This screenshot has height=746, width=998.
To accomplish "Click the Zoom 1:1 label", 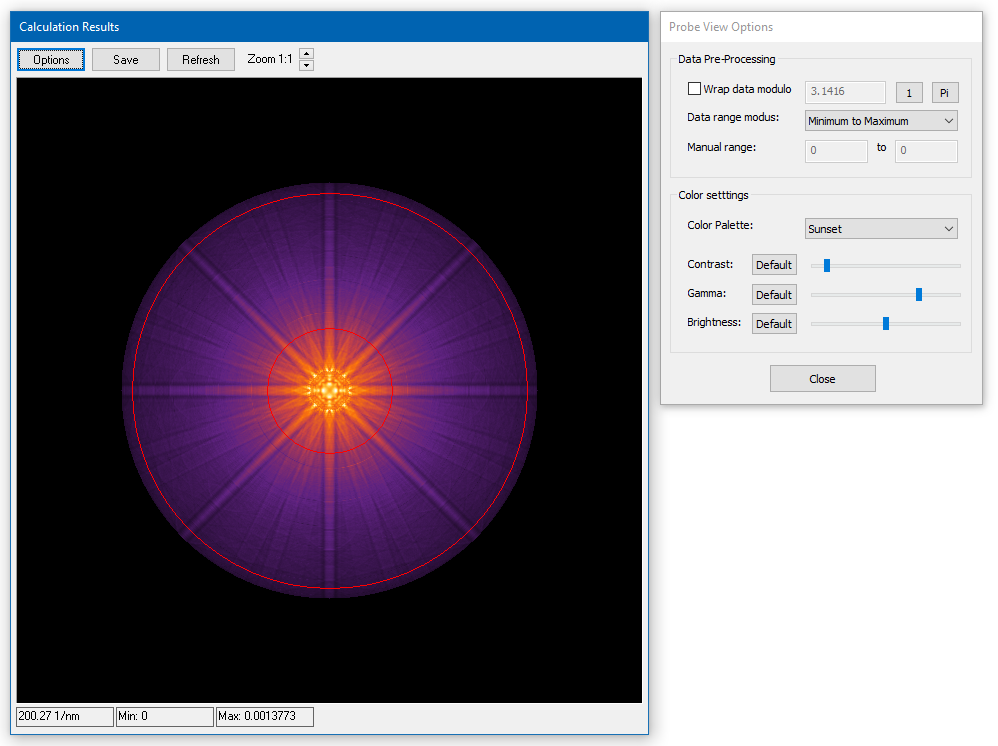I will [x=270, y=59].
